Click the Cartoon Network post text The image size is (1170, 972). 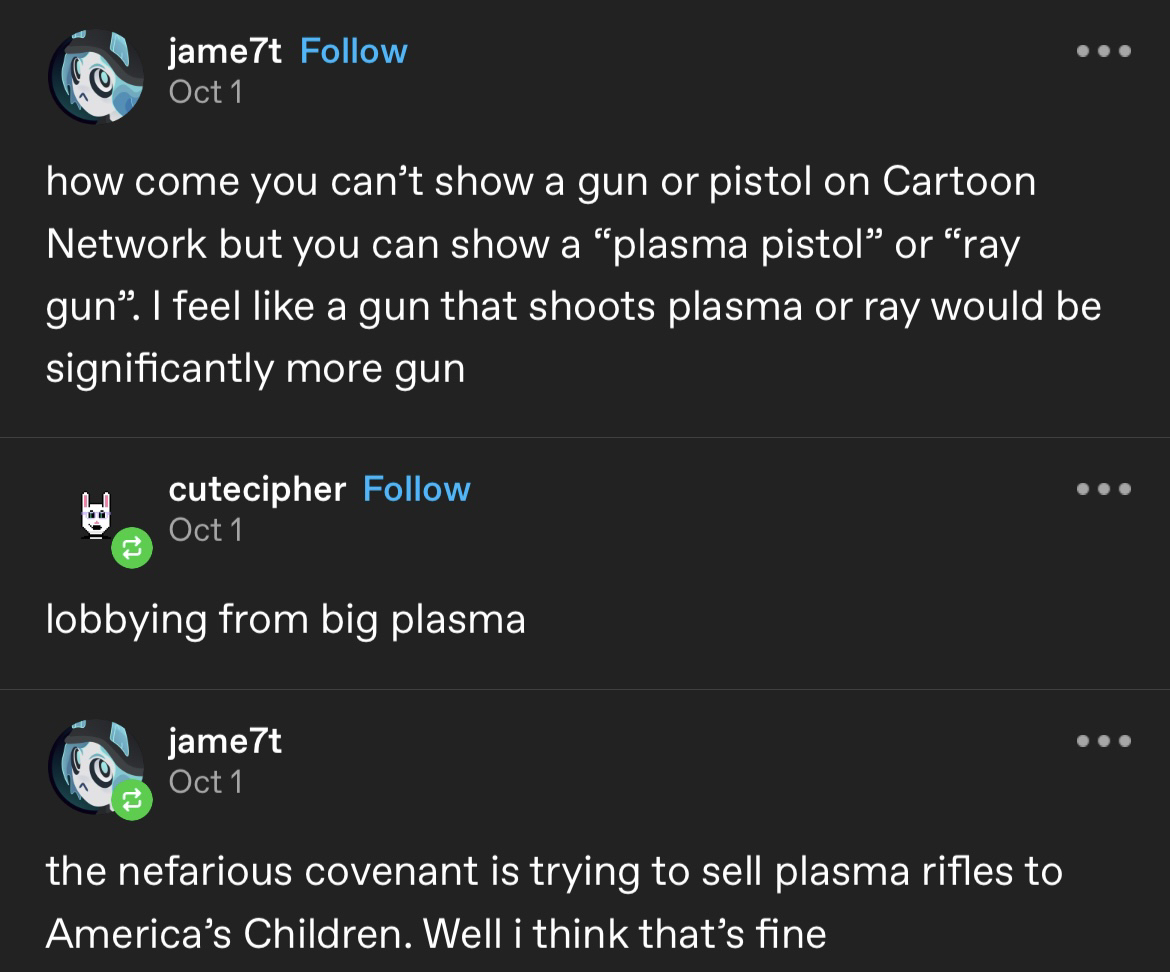573,275
